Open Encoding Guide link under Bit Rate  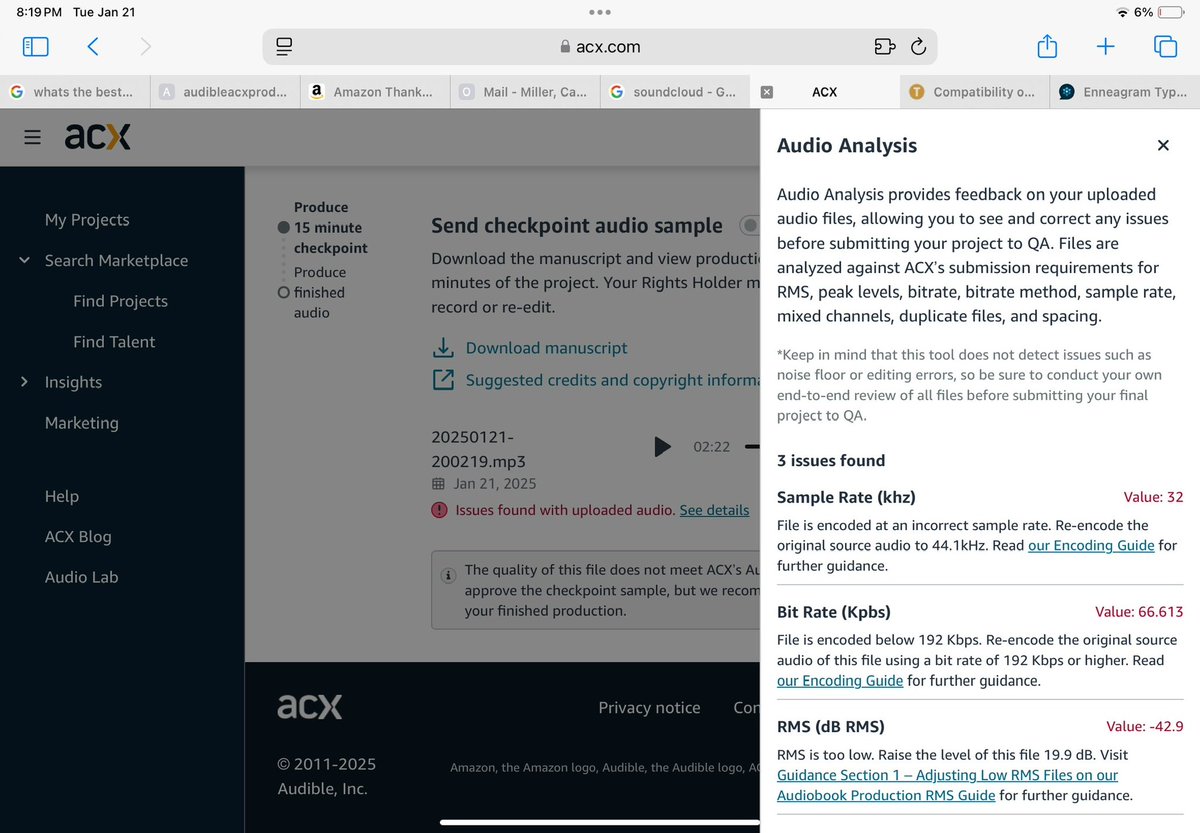tap(840, 680)
